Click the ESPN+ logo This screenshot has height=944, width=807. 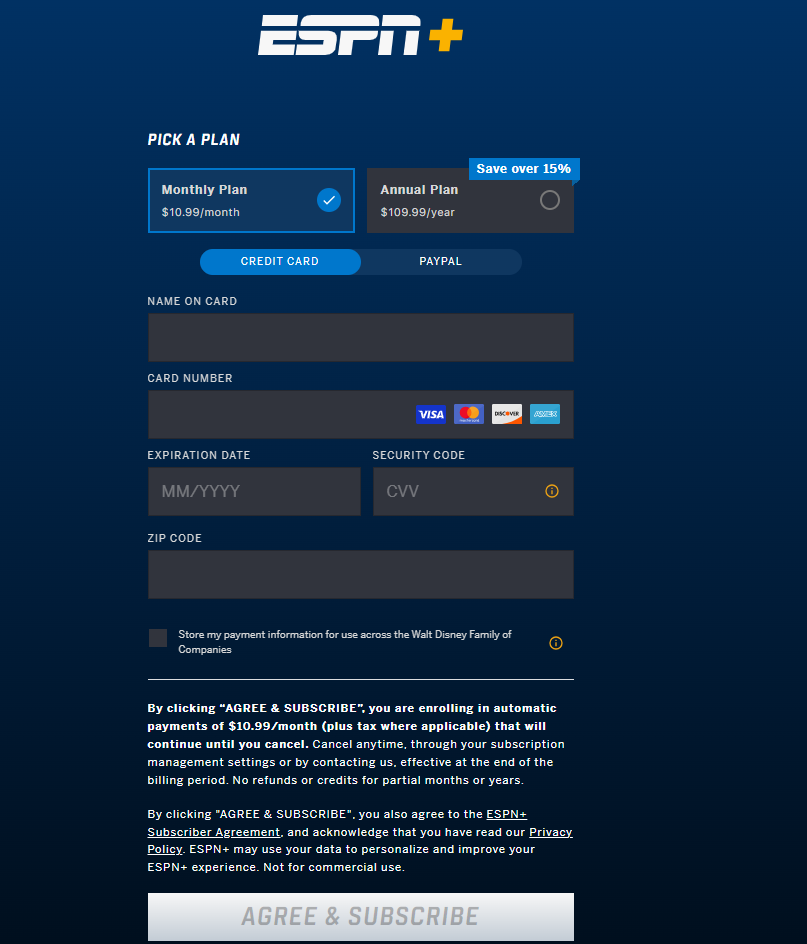tap(360, 36)
